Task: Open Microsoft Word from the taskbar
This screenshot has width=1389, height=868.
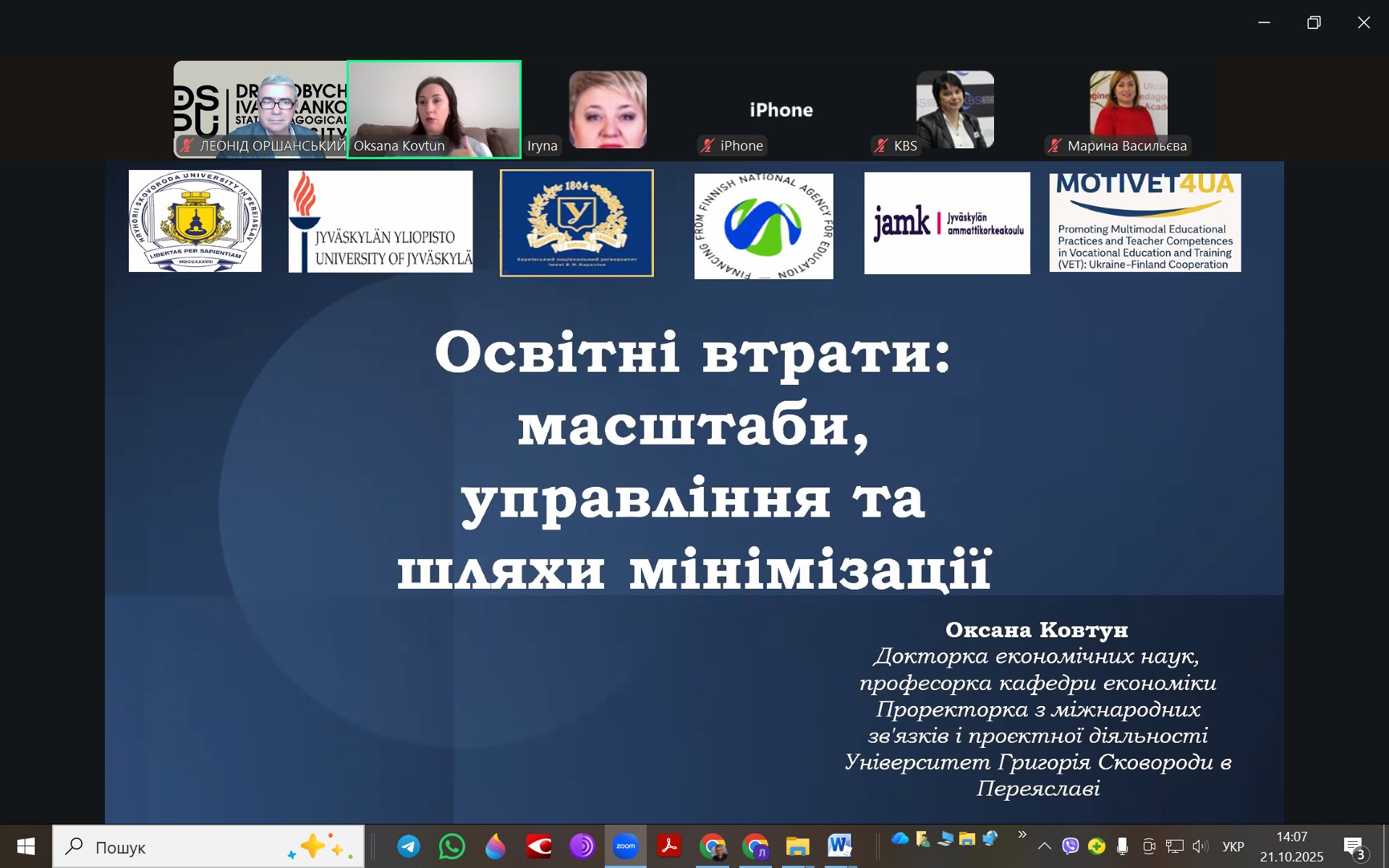Action: (840, 846)
